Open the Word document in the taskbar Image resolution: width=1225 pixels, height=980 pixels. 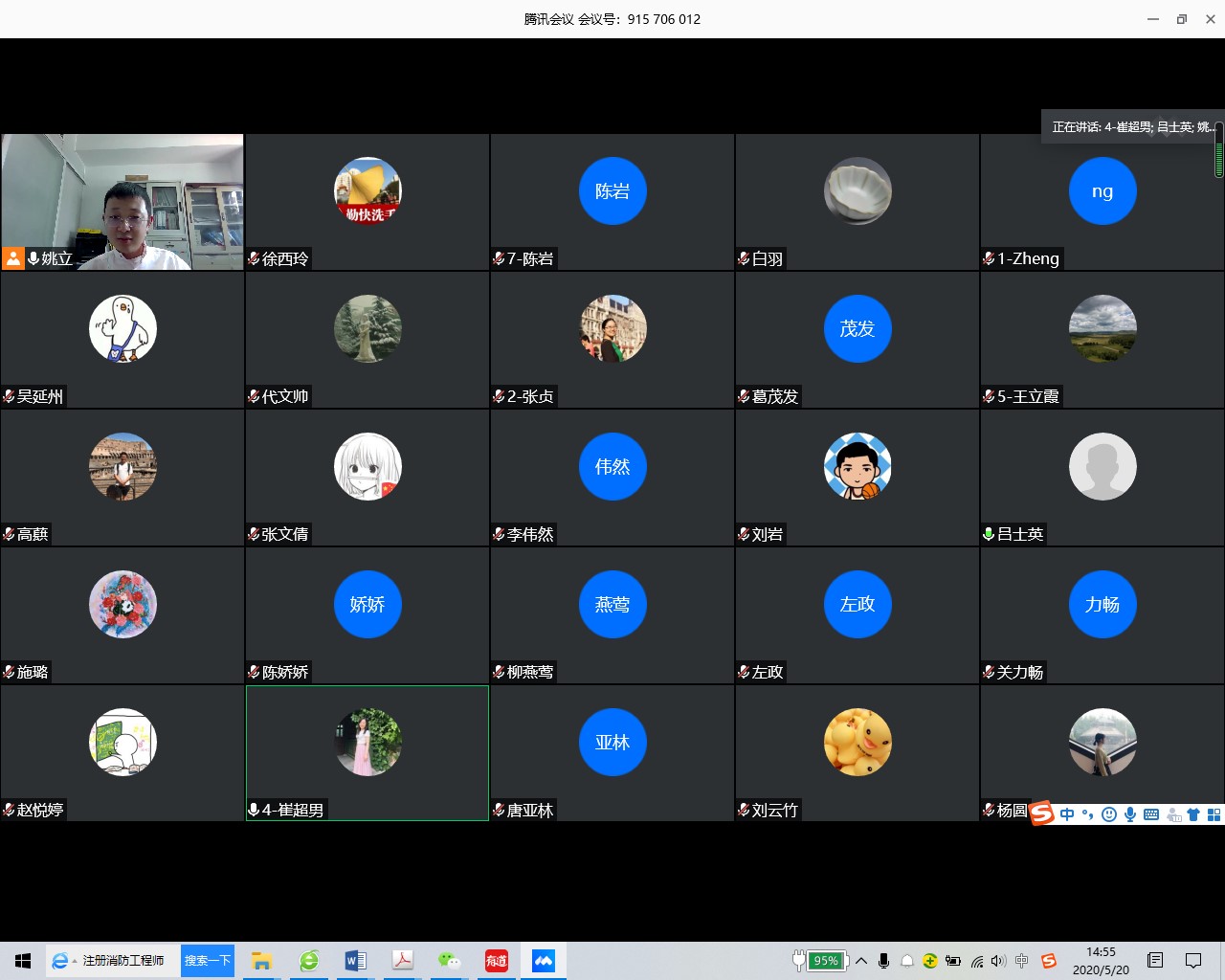pos(355,961)
